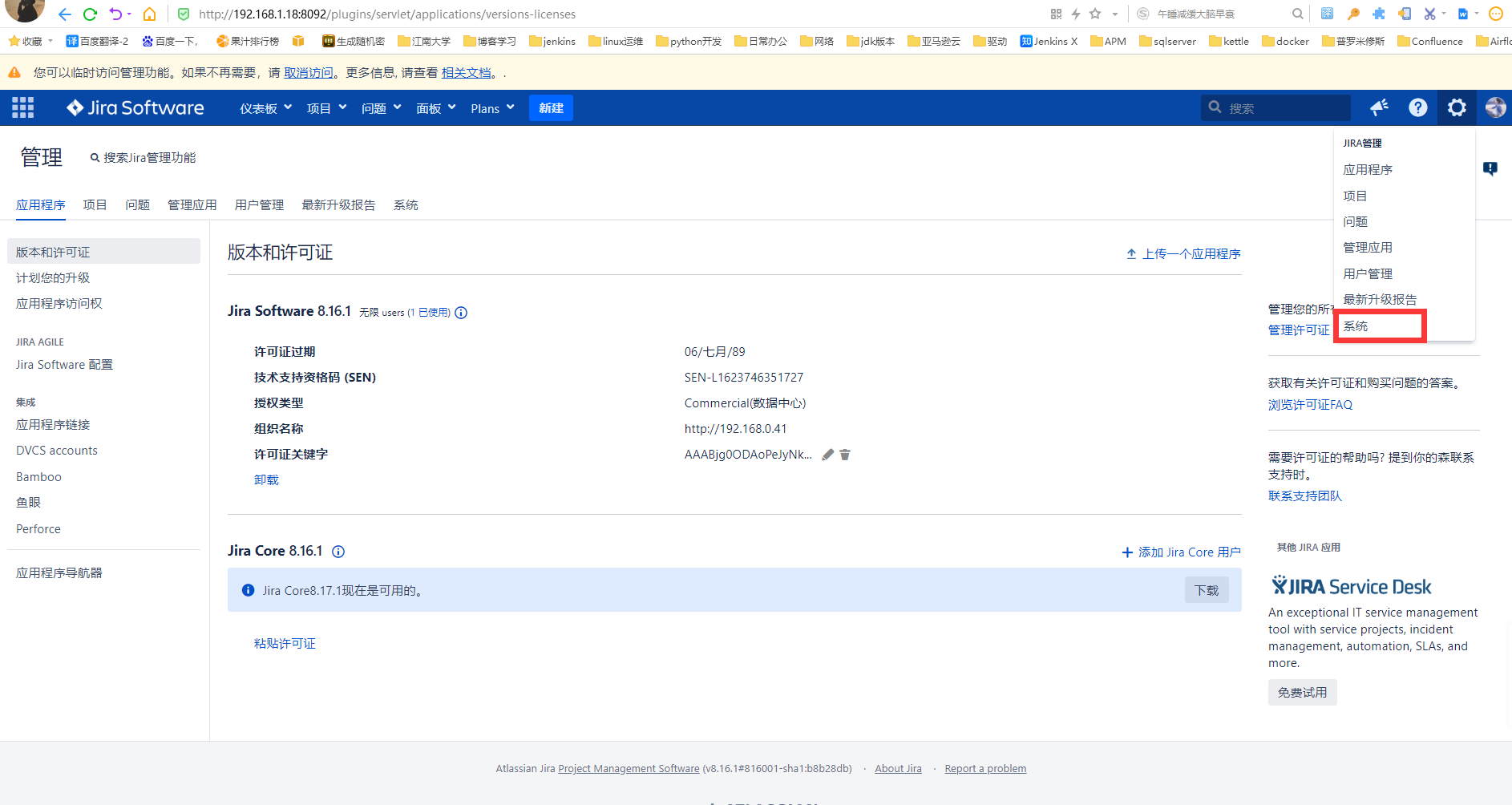Switch to the 系统 admin tab
1512x805 pixels.
(406, 205)
